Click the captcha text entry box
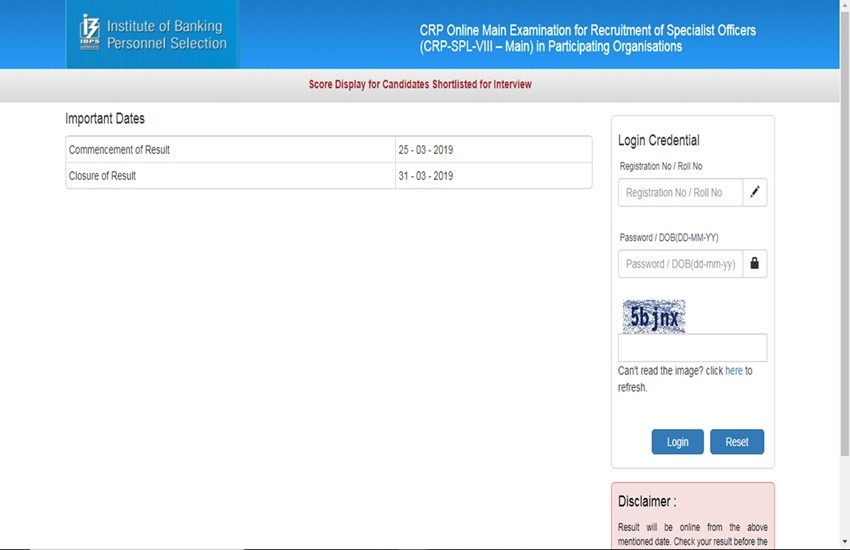This screenshot has width=850, height=550. click(692, 347)
